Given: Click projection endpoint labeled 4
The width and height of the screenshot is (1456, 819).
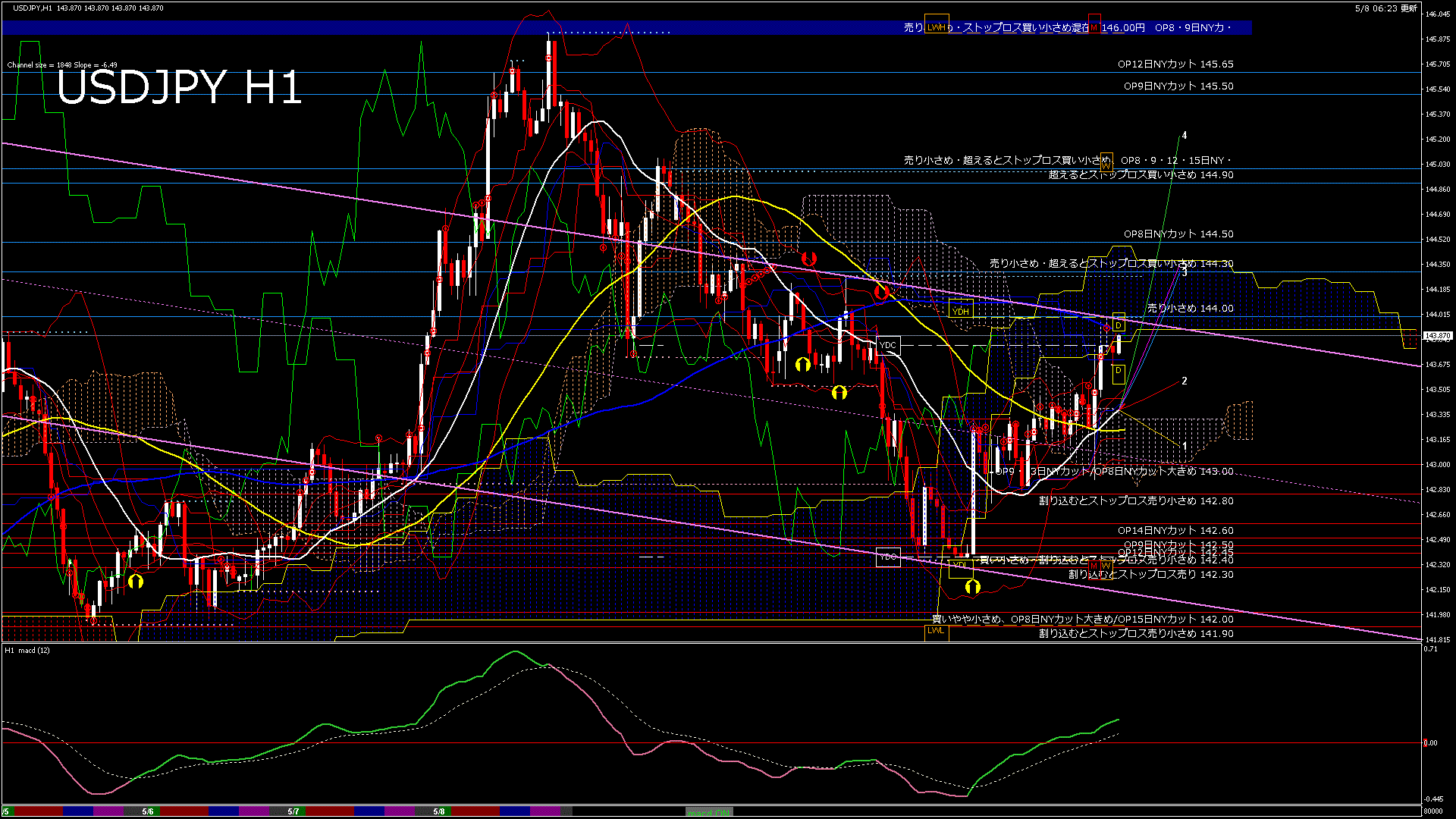Looking at the screenshot, I should point(1185,136).
